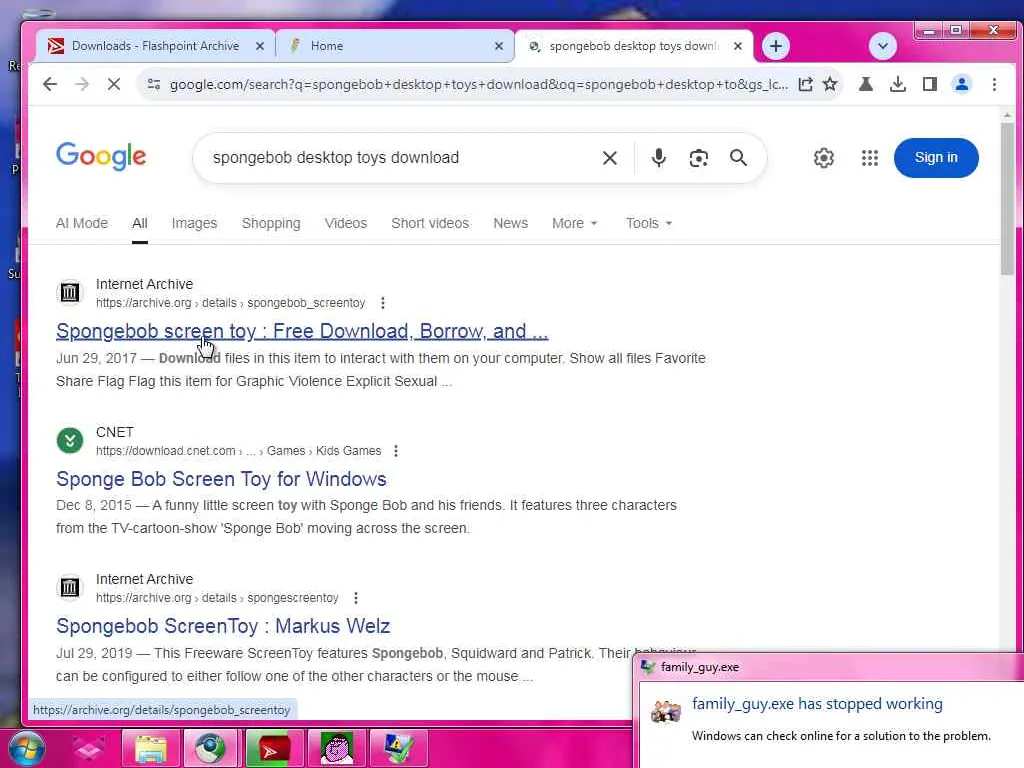Open Google quick settings gear
1024x768 pixels.
824,158
